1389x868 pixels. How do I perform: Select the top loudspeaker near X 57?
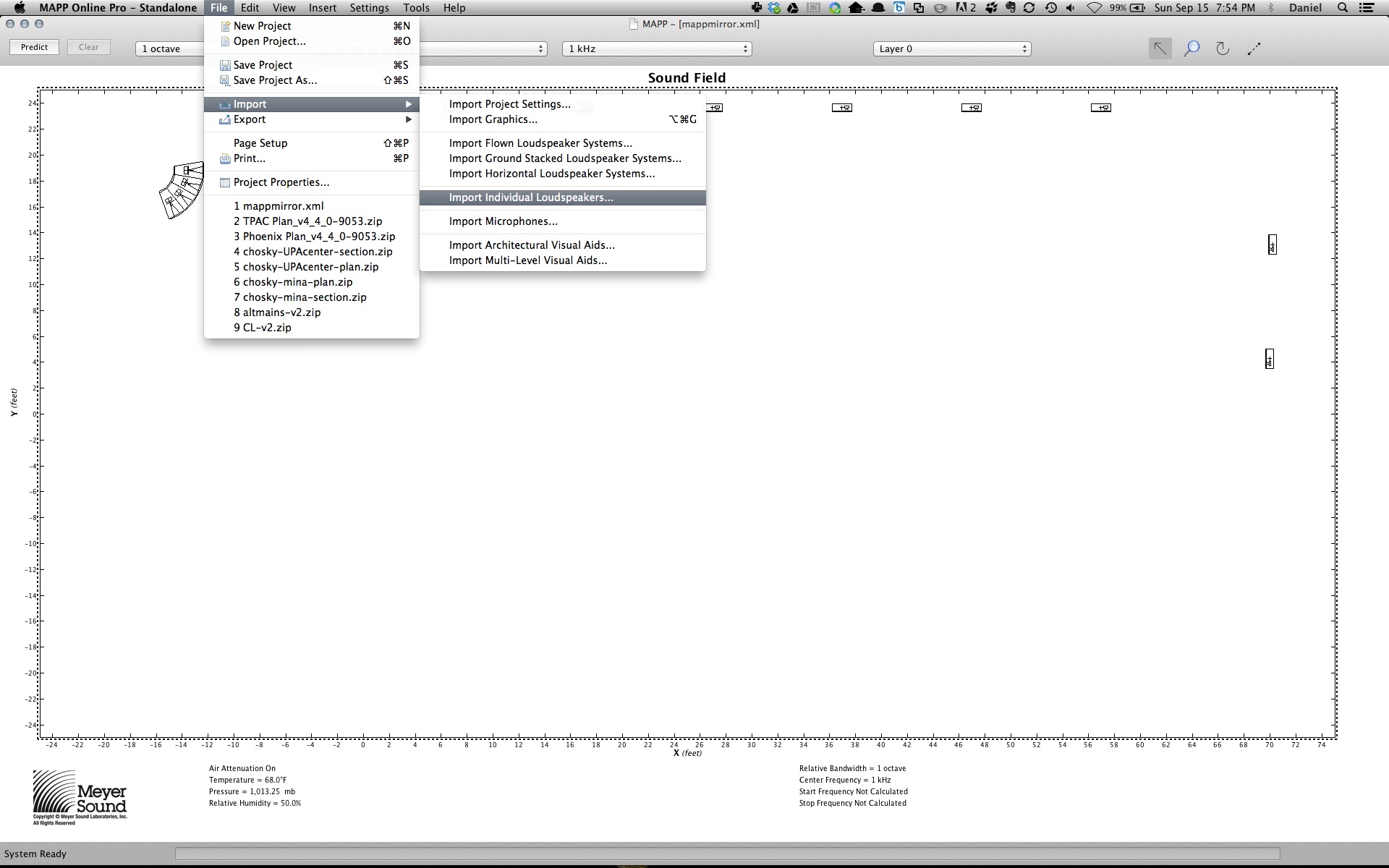pos(1101,108)
